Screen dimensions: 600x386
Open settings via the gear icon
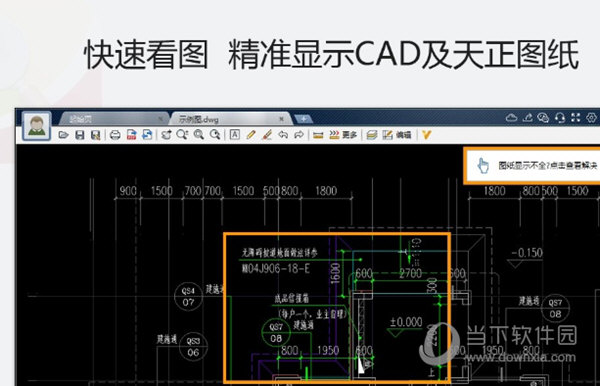click(x=592, y=117)
